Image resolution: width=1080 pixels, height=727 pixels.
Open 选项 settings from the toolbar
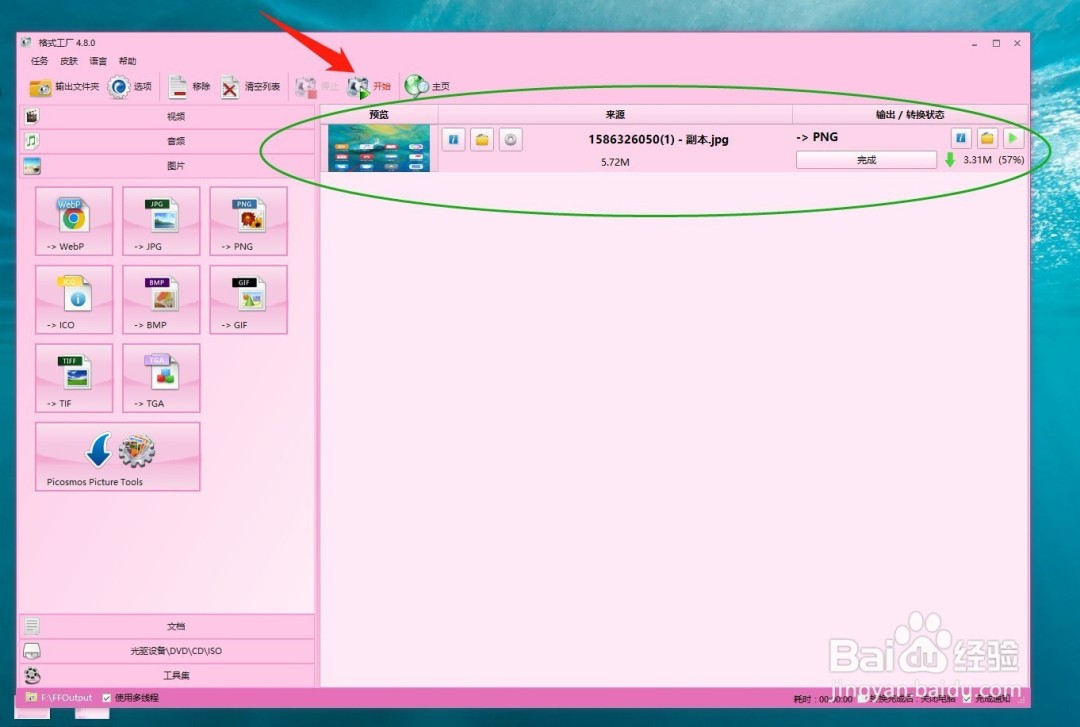tap(129, 87)
